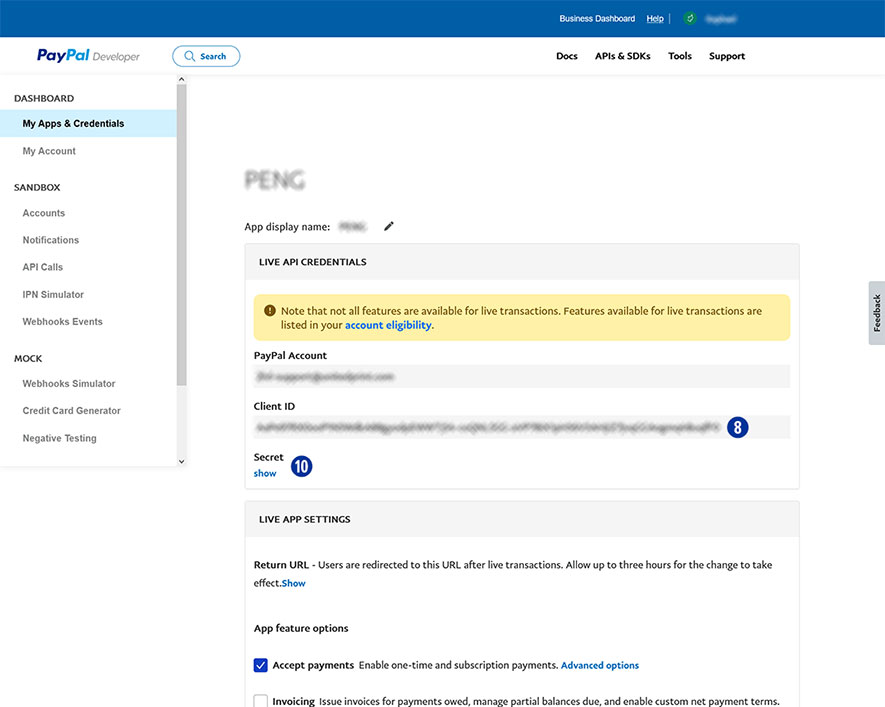The image size is (885, 707).
Task: Open the Feedback side tab
Action: coord(876,313)
